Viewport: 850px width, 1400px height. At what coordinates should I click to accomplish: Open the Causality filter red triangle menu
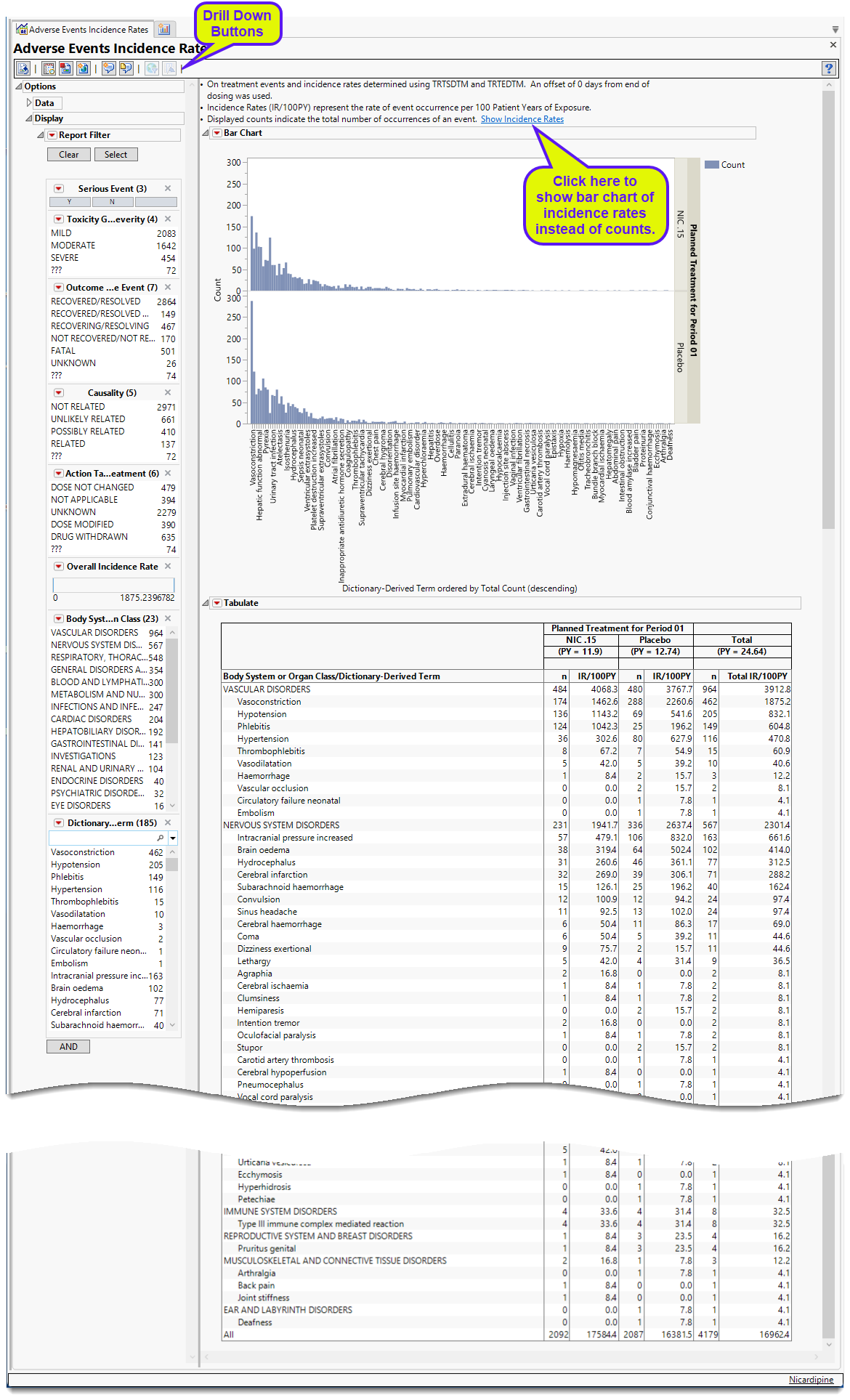point(59,392)
